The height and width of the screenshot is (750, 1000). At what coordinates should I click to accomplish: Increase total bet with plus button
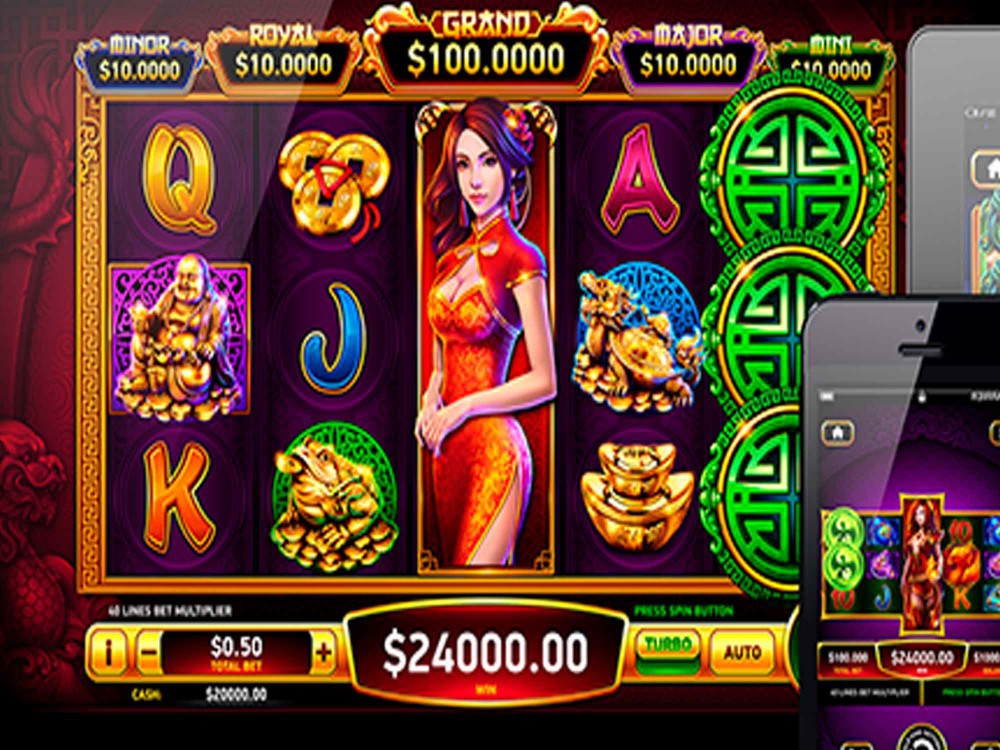(324, 653)
